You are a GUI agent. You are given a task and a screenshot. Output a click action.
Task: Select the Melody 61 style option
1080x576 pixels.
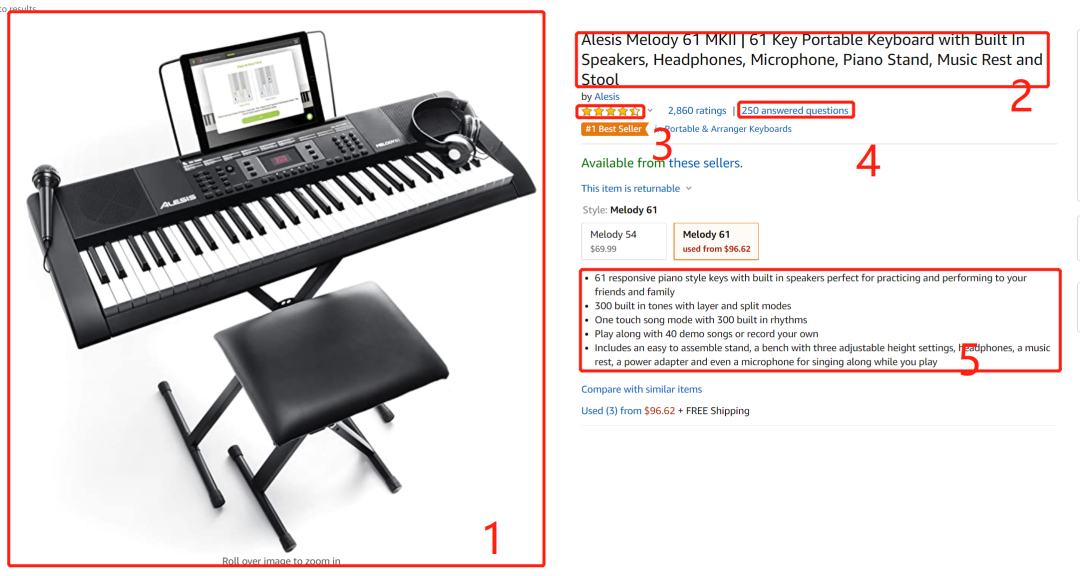pos(716,241)
